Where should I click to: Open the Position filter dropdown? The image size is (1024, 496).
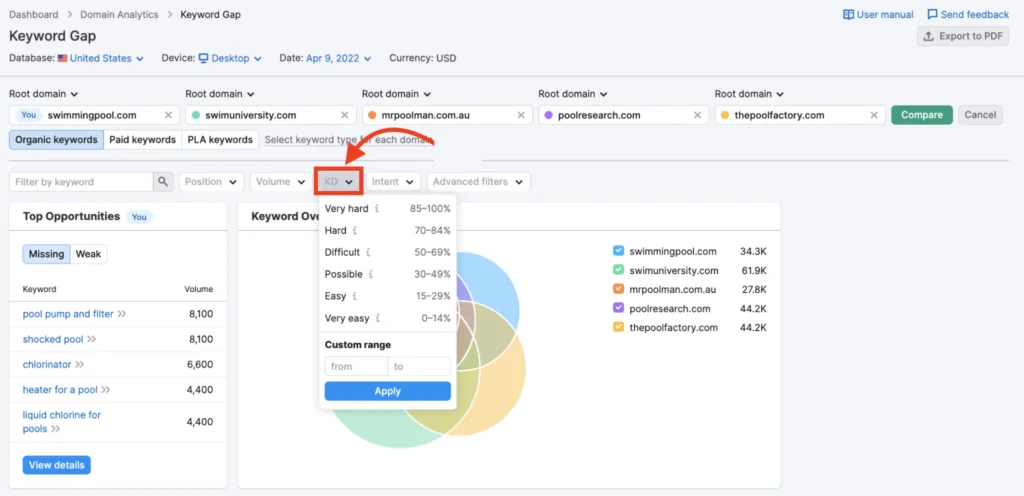click(x=211, y=182)
